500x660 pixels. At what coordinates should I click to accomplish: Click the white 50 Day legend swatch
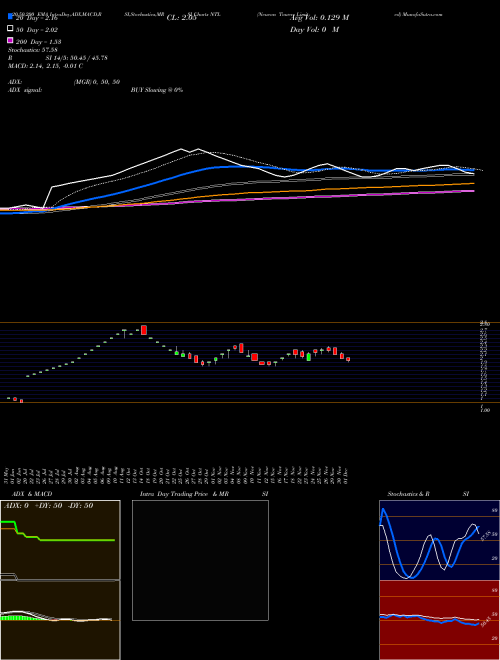tap(10, 29)
